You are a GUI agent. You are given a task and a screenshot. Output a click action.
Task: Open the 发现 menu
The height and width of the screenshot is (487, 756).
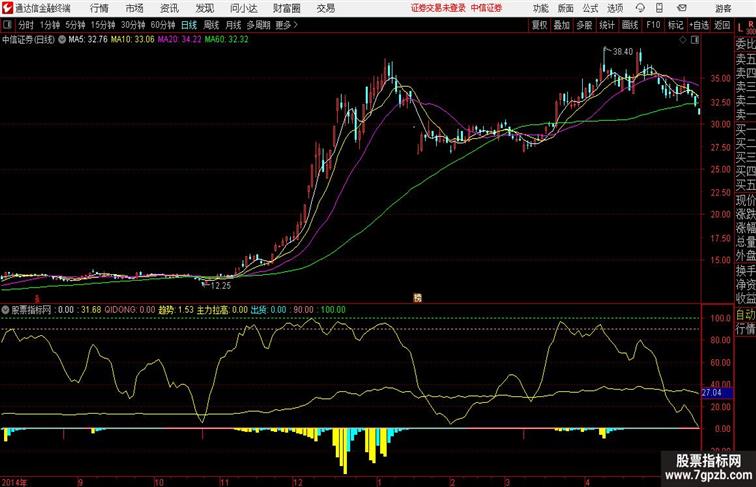point(204,8)
